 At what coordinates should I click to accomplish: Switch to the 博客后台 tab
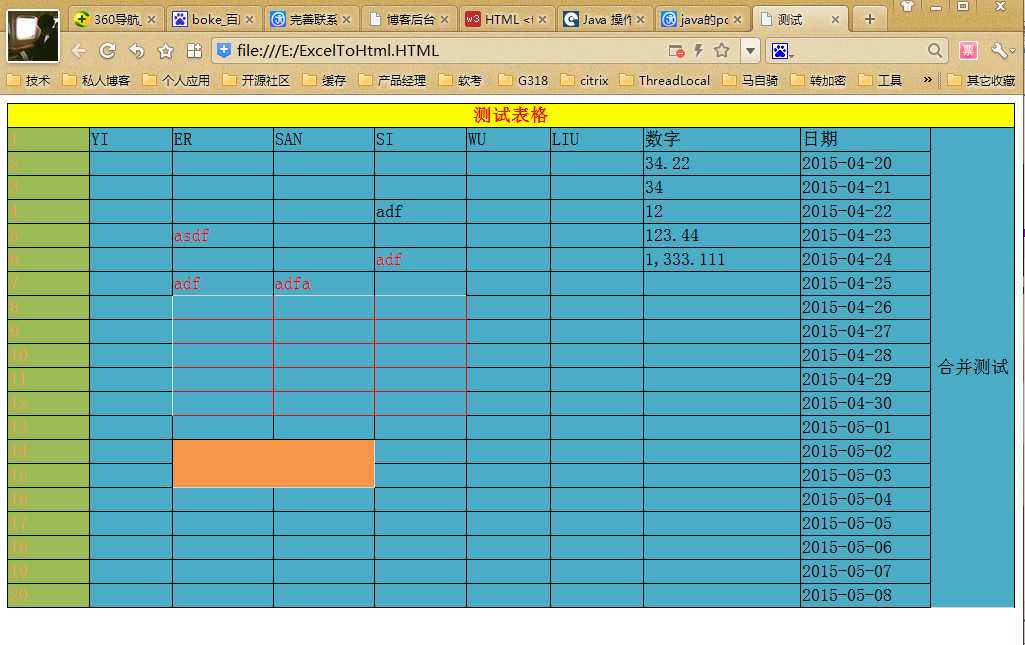(409, 20)
